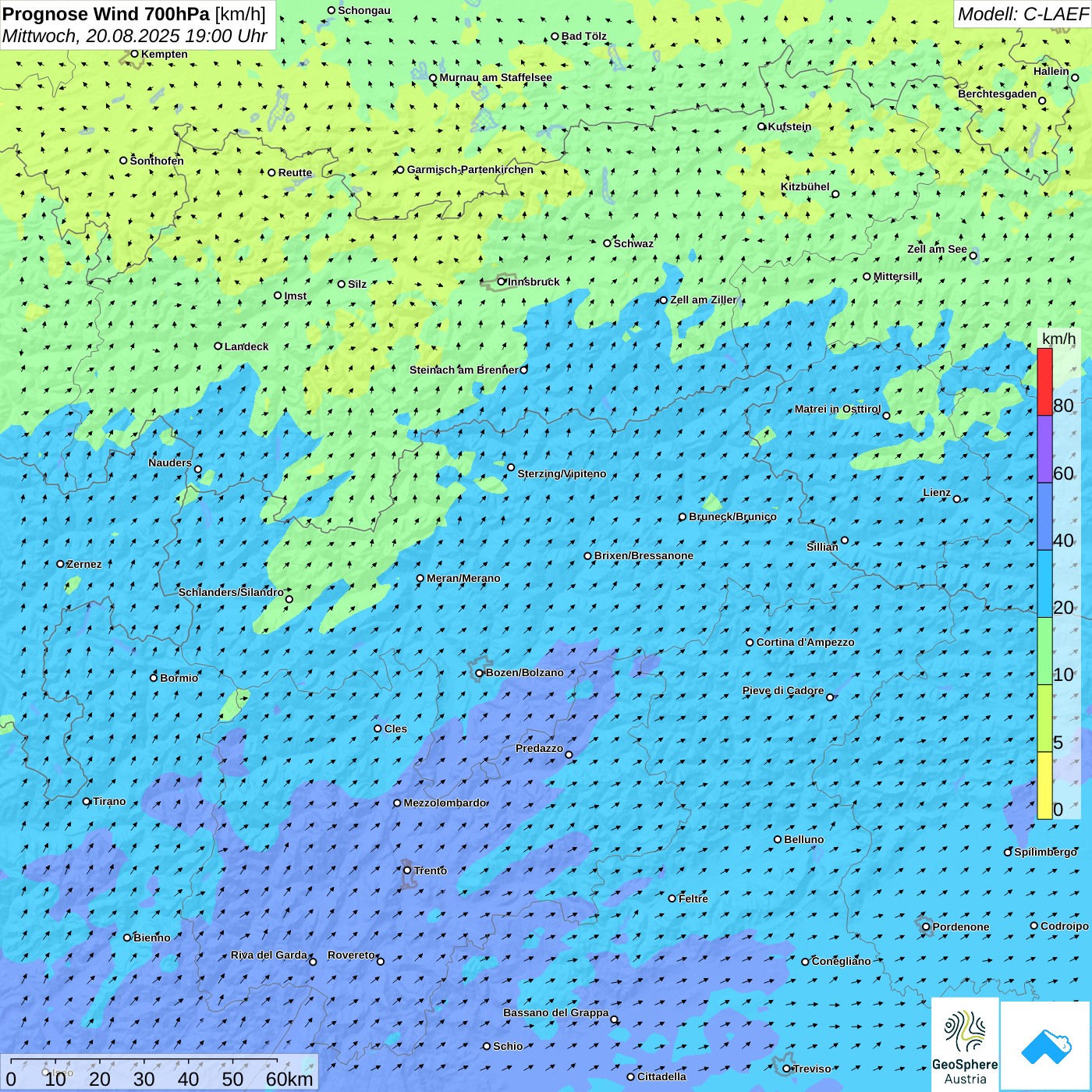Click the 'Nauders' label

click(170, 463)
